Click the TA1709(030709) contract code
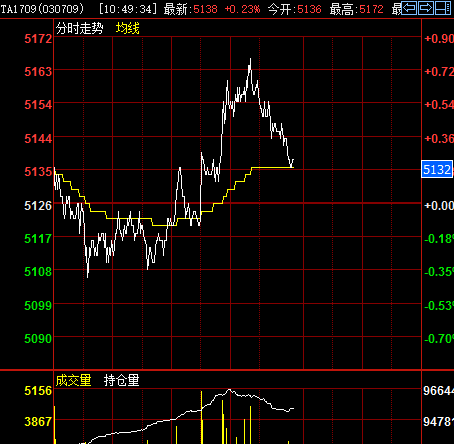Screen dimensions: 454x444 click(42, 9)
